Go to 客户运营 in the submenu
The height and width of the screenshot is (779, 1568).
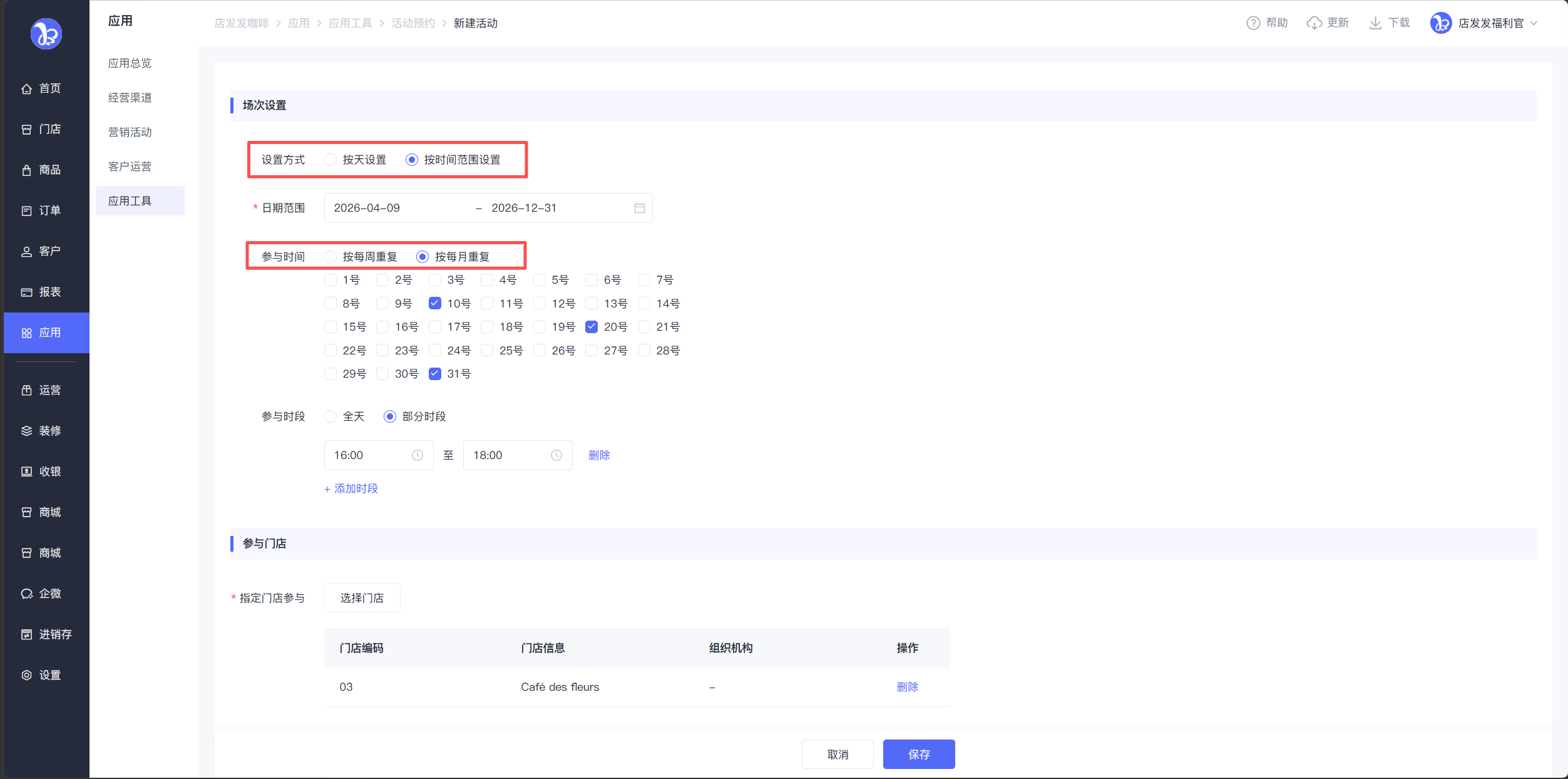click(130, 167)
